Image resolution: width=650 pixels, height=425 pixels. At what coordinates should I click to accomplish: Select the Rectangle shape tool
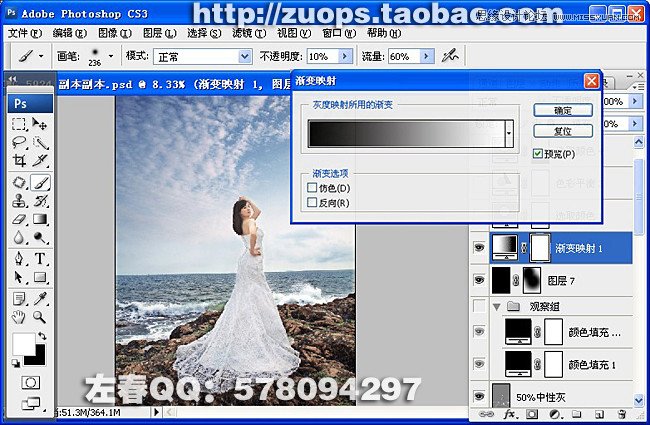40,277
